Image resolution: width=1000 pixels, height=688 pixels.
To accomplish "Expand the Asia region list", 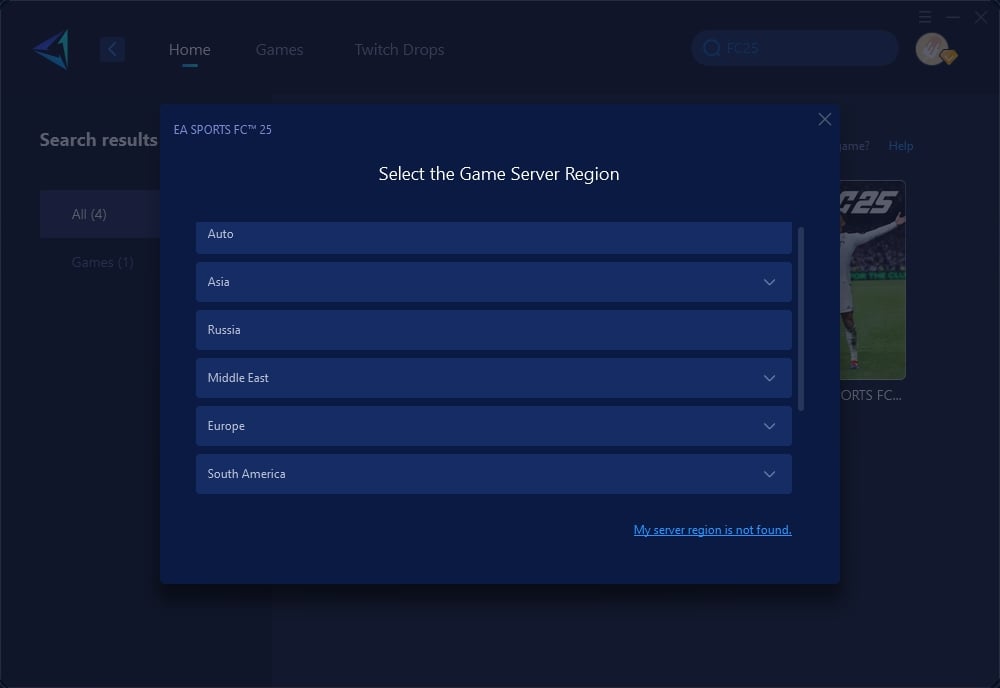I will tap(494, 282).
